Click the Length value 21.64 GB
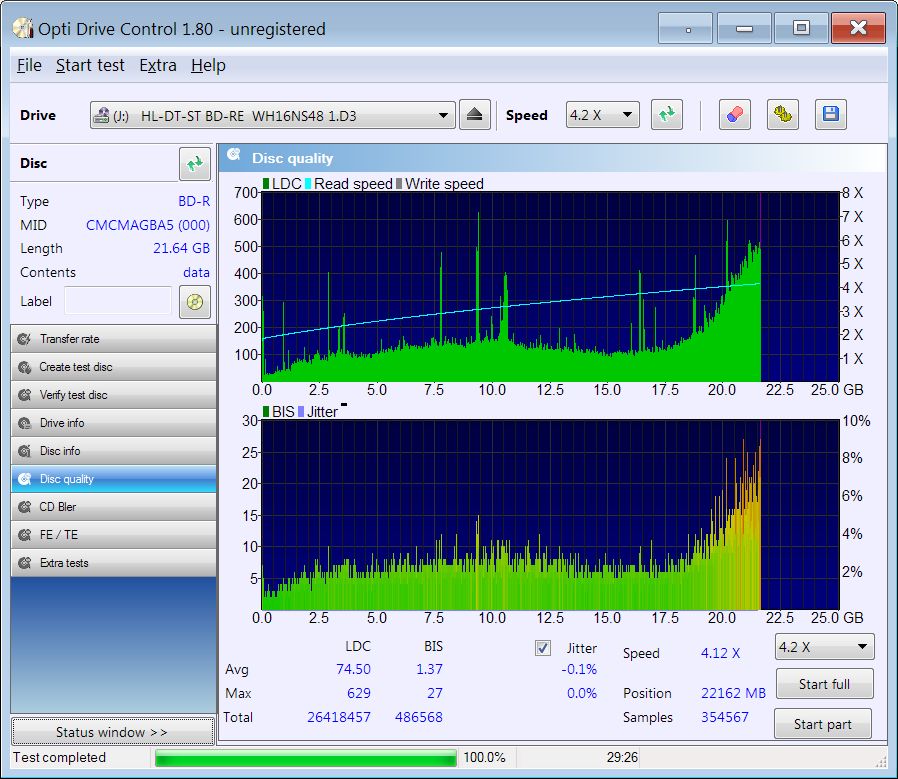Screen dimensions: 898x779 [181, 248]
